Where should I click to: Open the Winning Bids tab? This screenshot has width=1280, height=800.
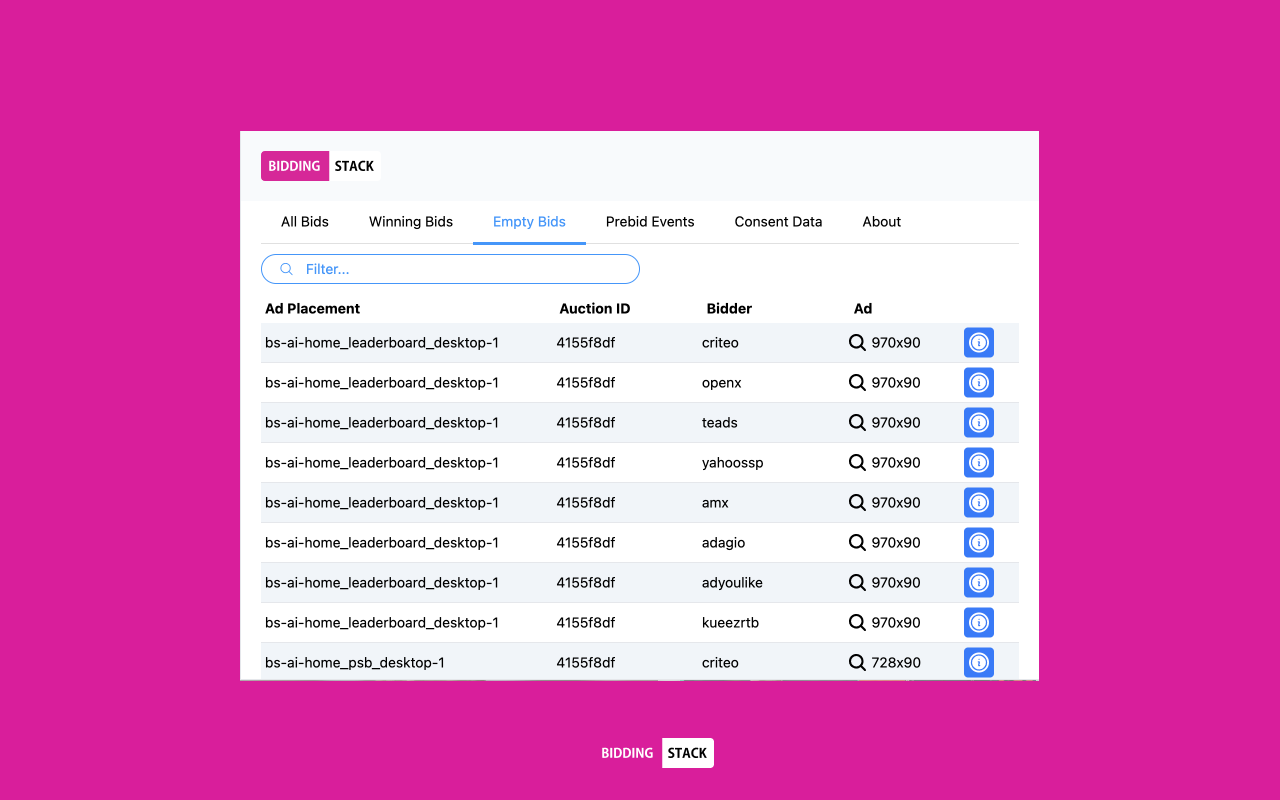tap(411, 221)
